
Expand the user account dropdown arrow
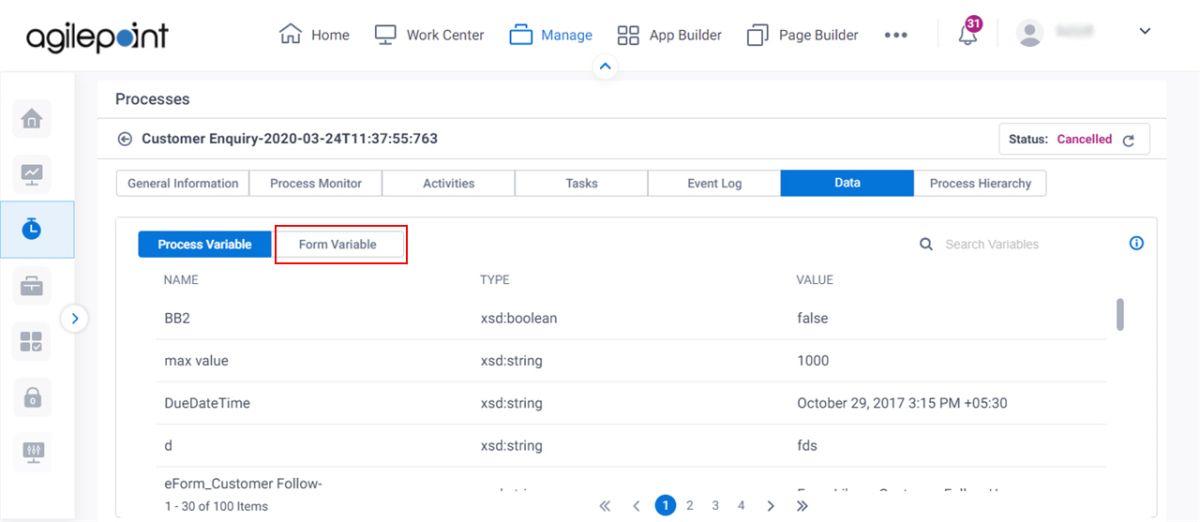click(x=1145, y=32)
